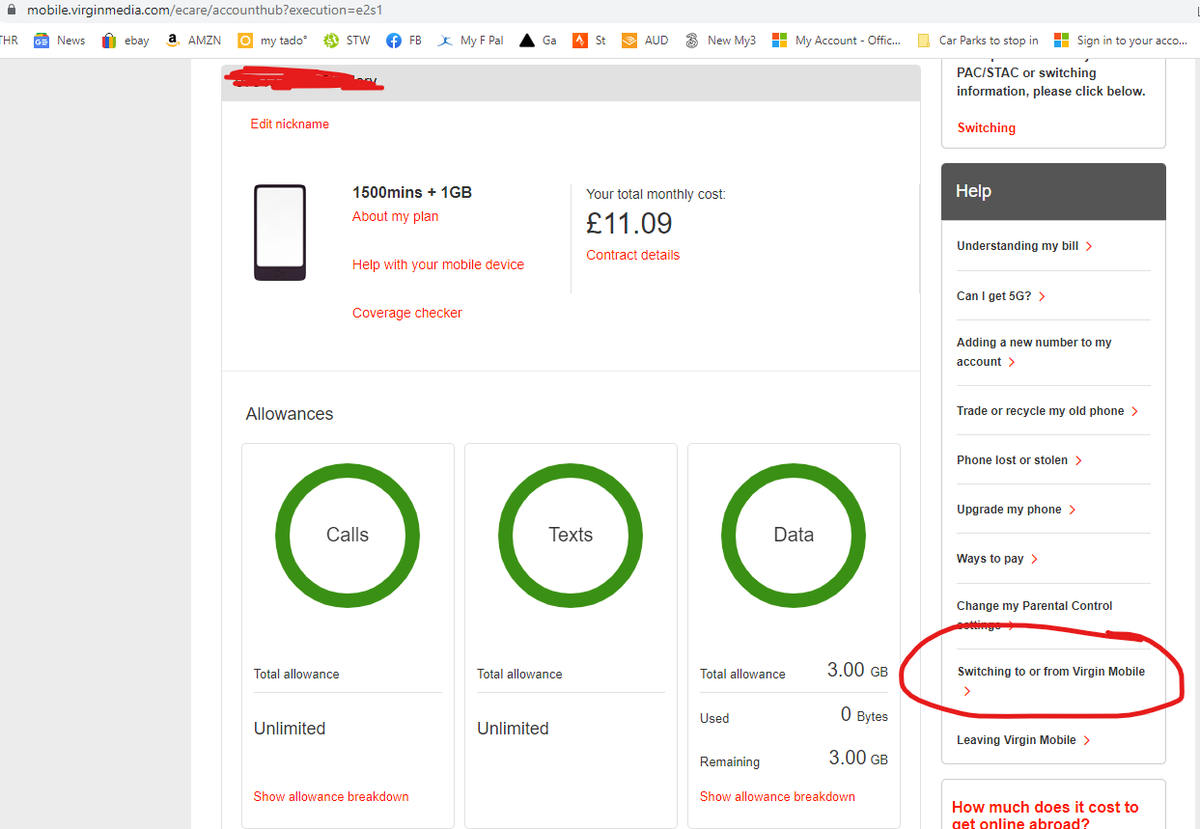This screenshot has height=829, width=1200.
Task: Show allowance breakdown under Calls
Action: pos(331,797)
